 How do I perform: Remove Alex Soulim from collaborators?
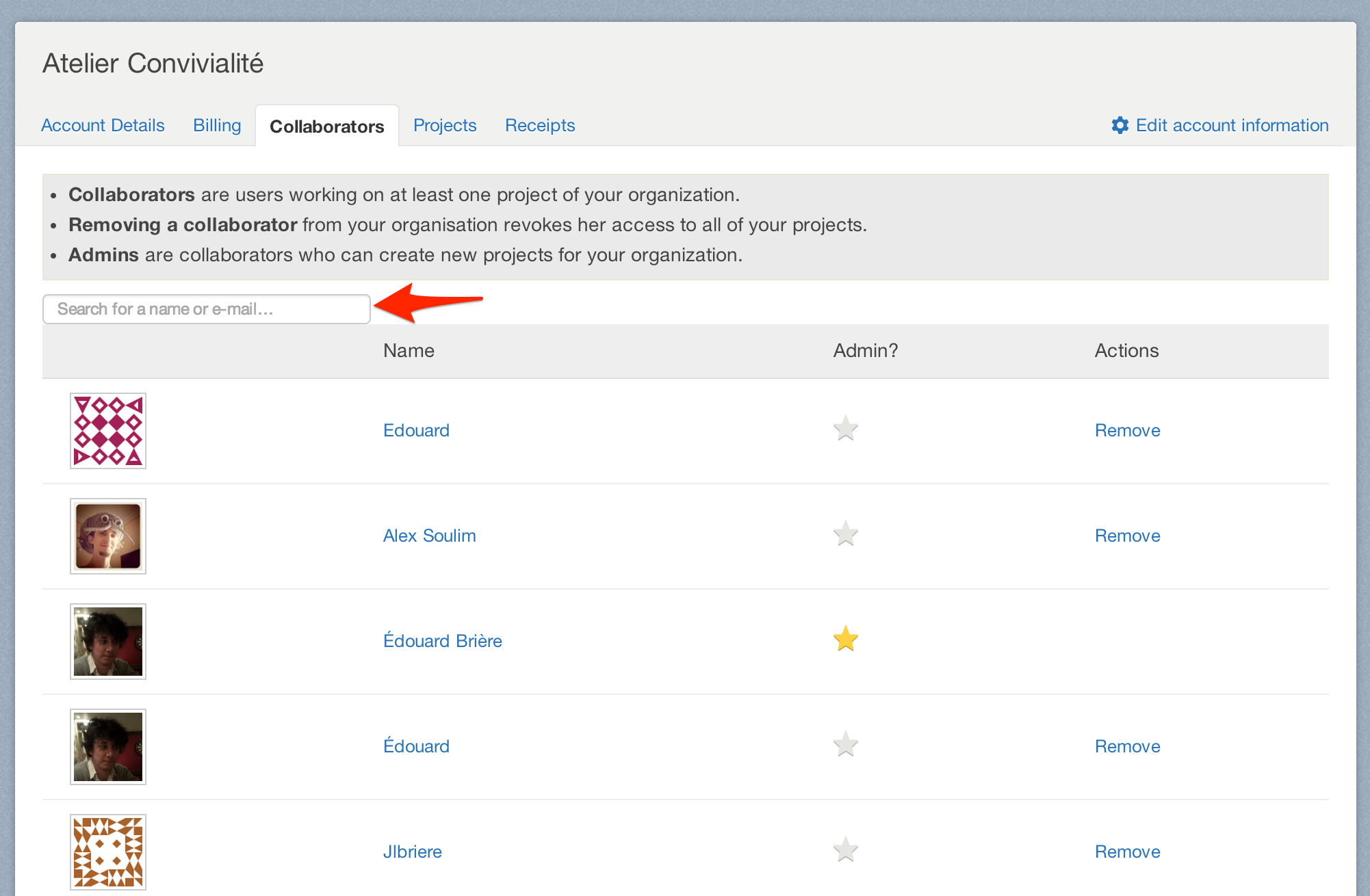[1127, 536]
